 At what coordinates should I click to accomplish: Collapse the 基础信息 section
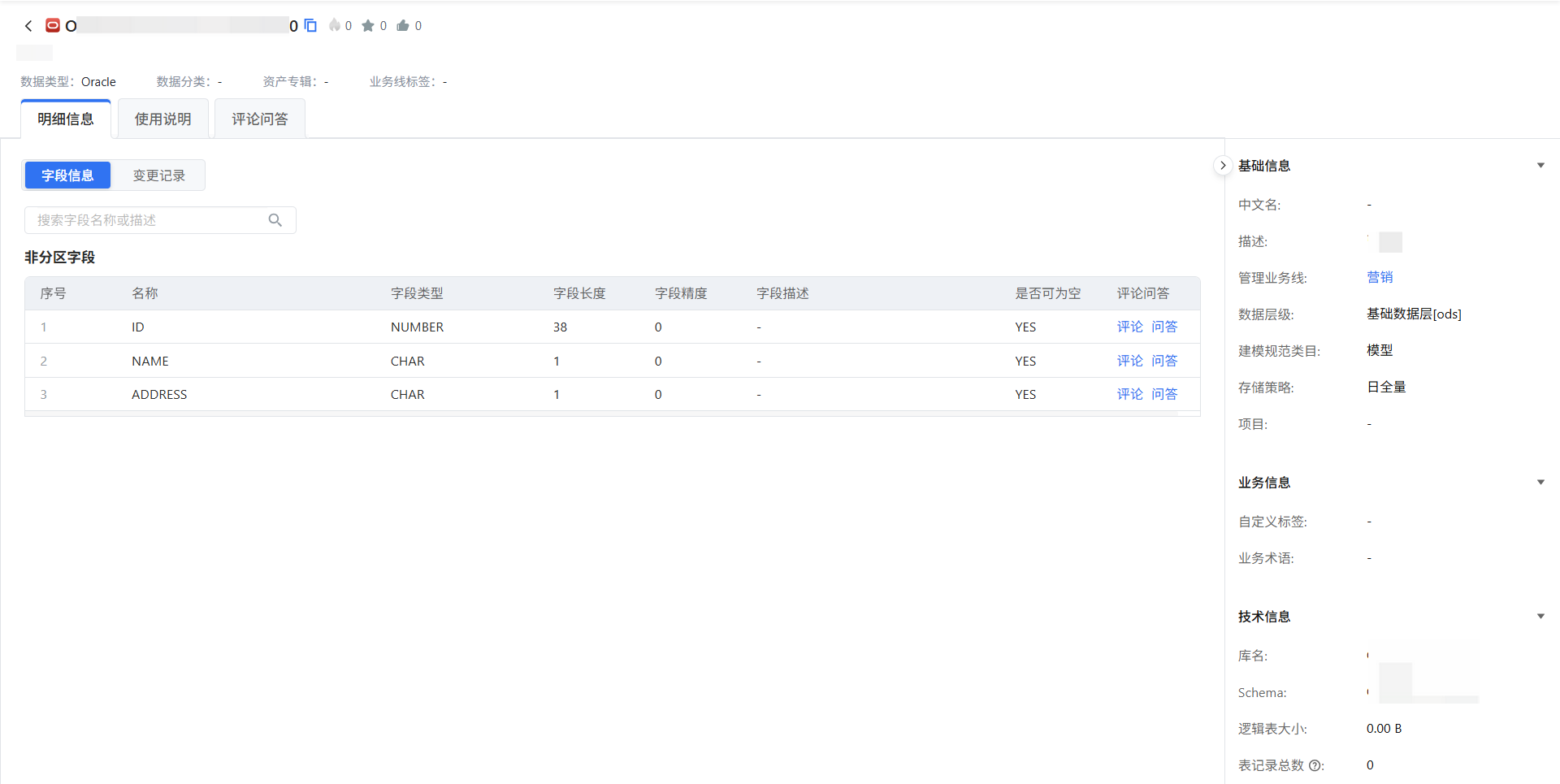(x=1540, y=166)
